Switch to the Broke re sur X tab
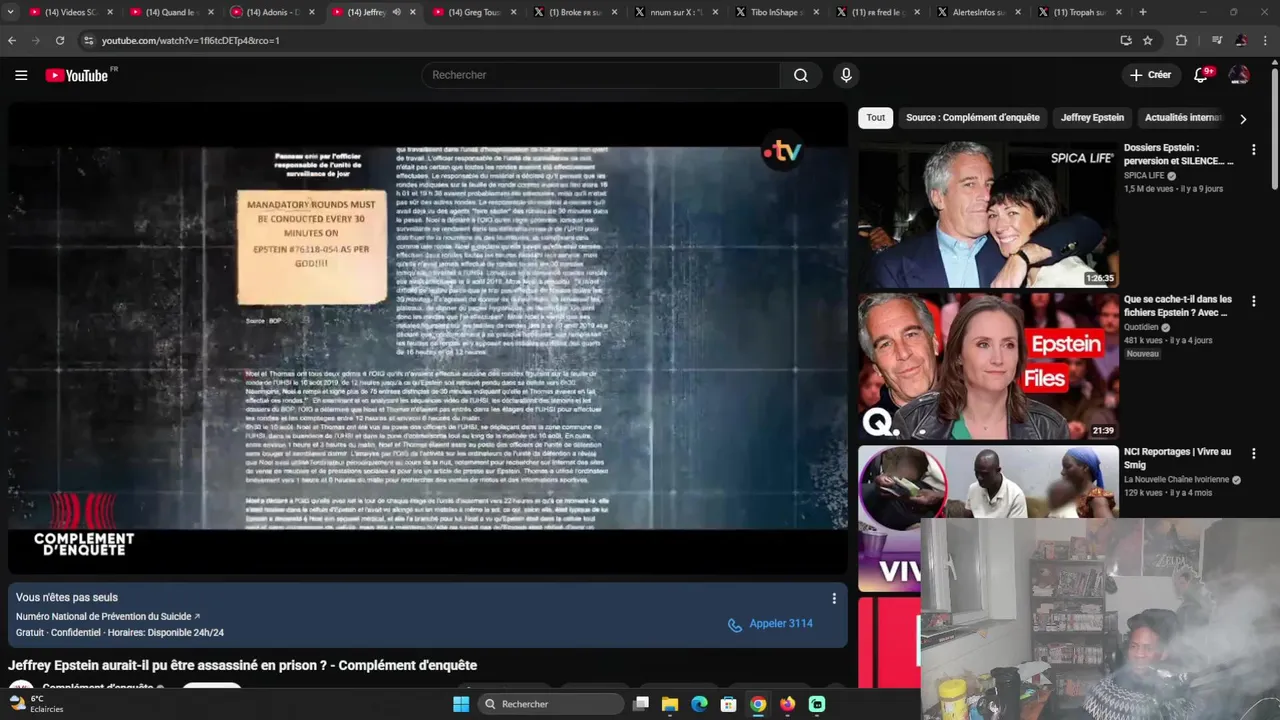Image resolution: width=1280 pixels, height=720 pixels. pyautogui.click(x=574, y=12)
